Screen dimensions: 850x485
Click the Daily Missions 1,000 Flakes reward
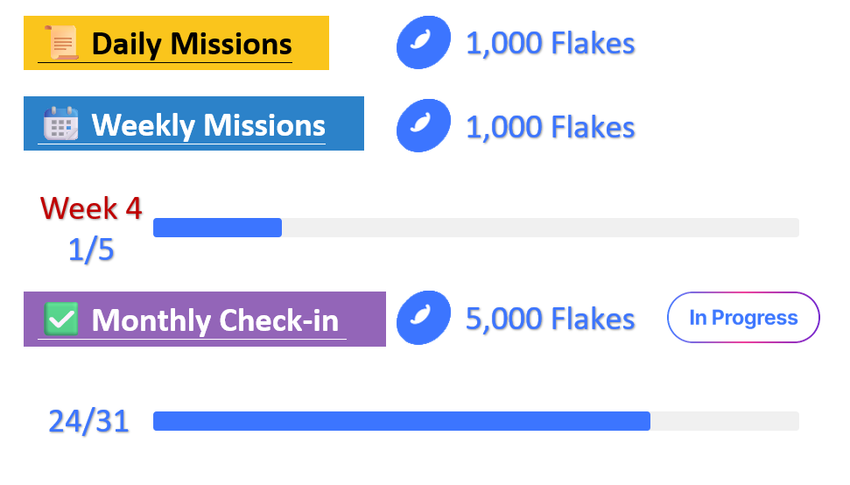coord(550,44)
